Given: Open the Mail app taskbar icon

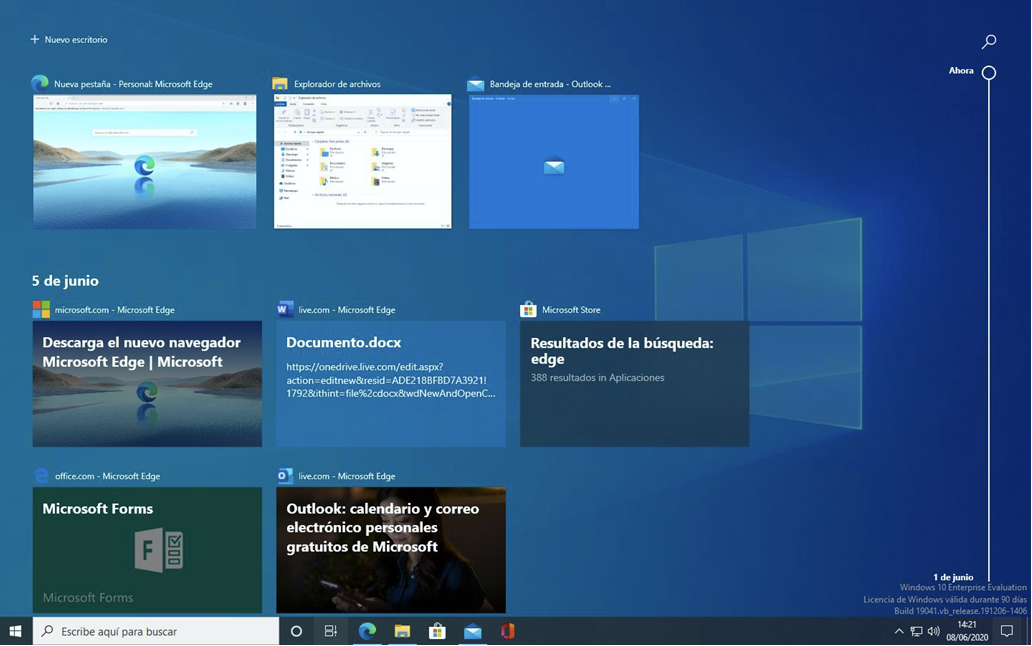Looking at the screenshot, I should click(x=472, y=631).
